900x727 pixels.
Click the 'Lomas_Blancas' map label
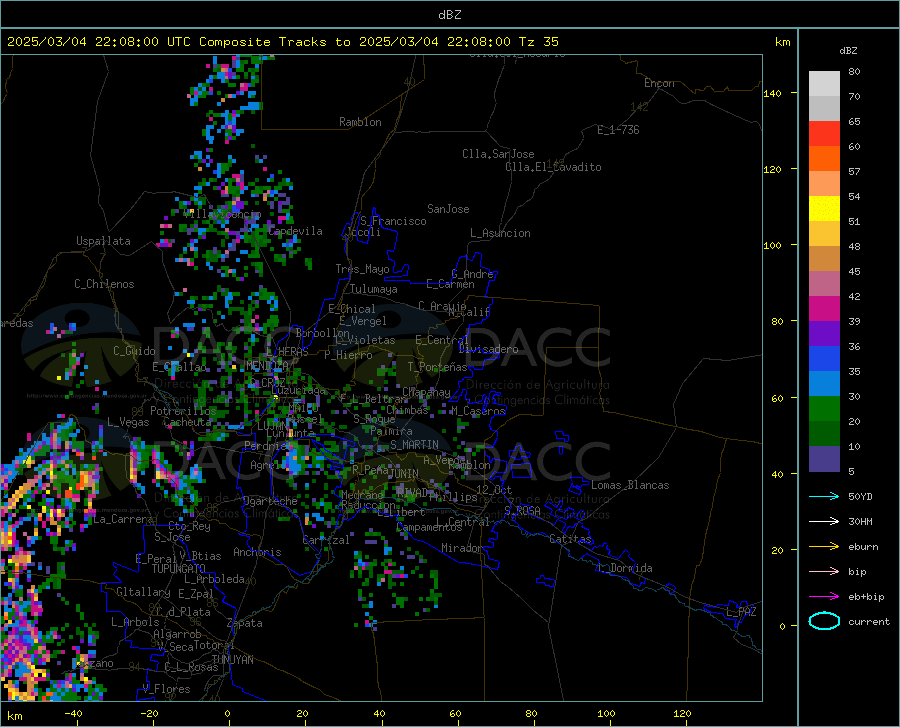(x=630, y=485)
